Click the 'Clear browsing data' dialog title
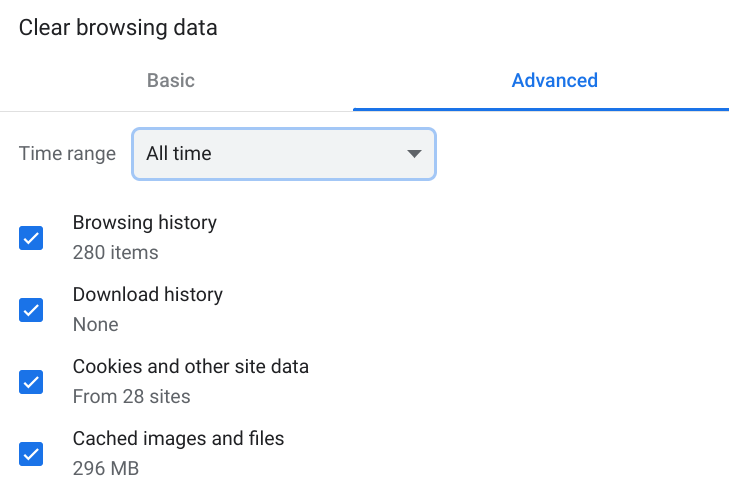The image size is (729, 490). pyautogui.click(x=118, y=28)
